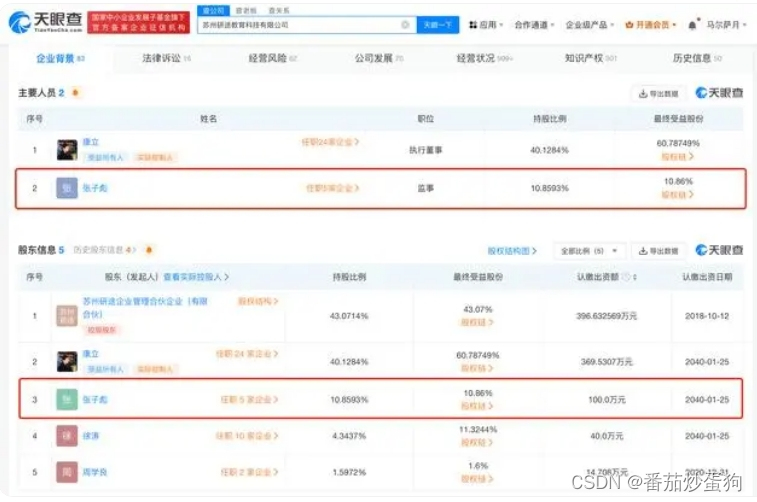Click 张子彪's green avatar in shareholder table
This screenshot has height=502, width=757.
pyautogui.click(x=67, y=400)
